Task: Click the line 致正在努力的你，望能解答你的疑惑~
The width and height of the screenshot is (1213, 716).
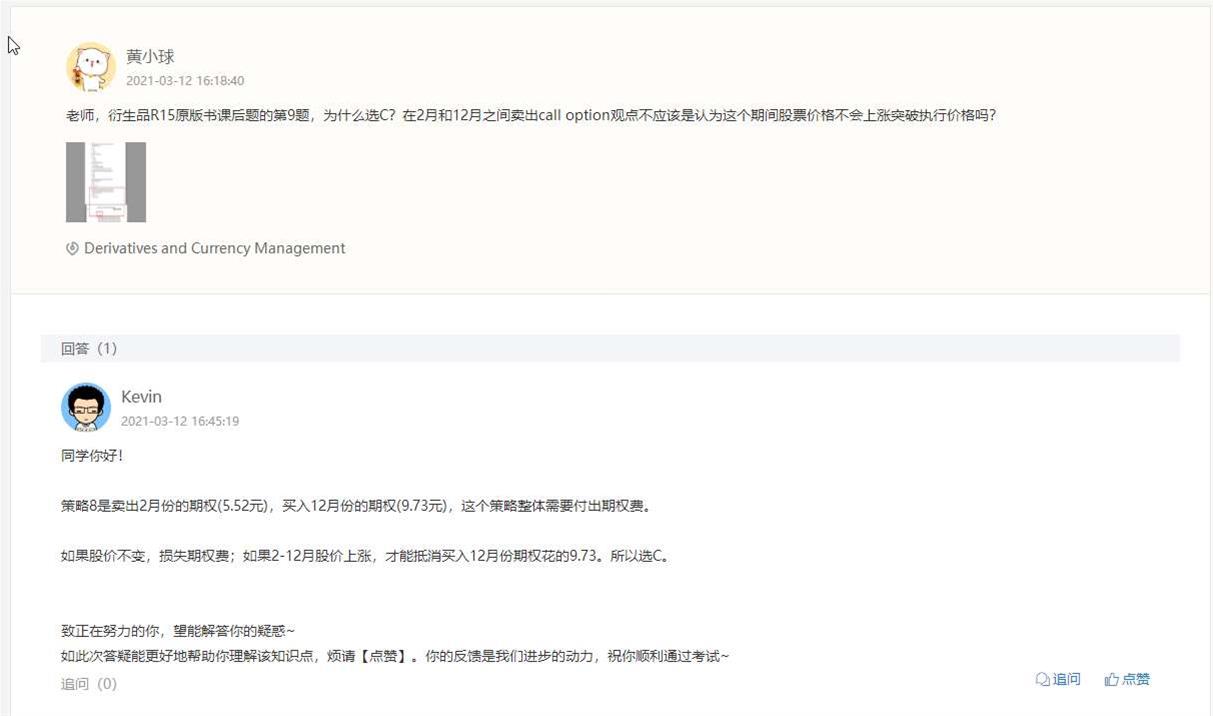Action: coord(178,631)
